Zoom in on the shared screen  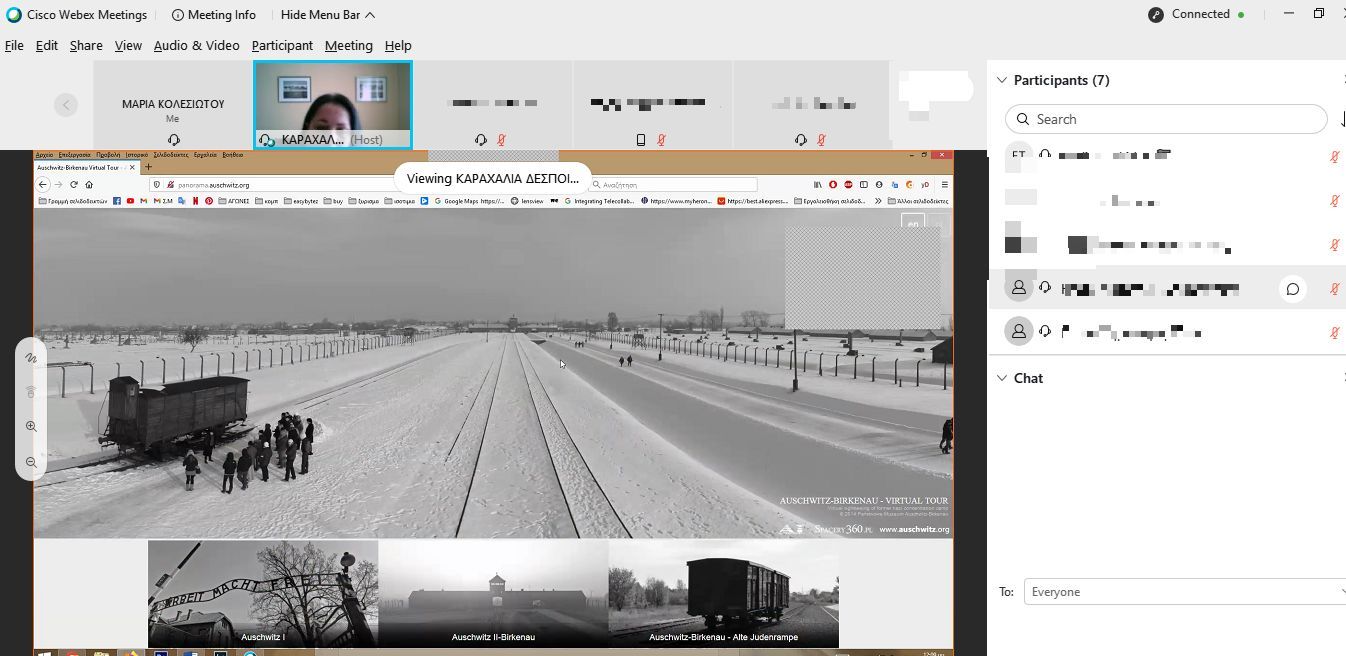click(x=31, y=427)
